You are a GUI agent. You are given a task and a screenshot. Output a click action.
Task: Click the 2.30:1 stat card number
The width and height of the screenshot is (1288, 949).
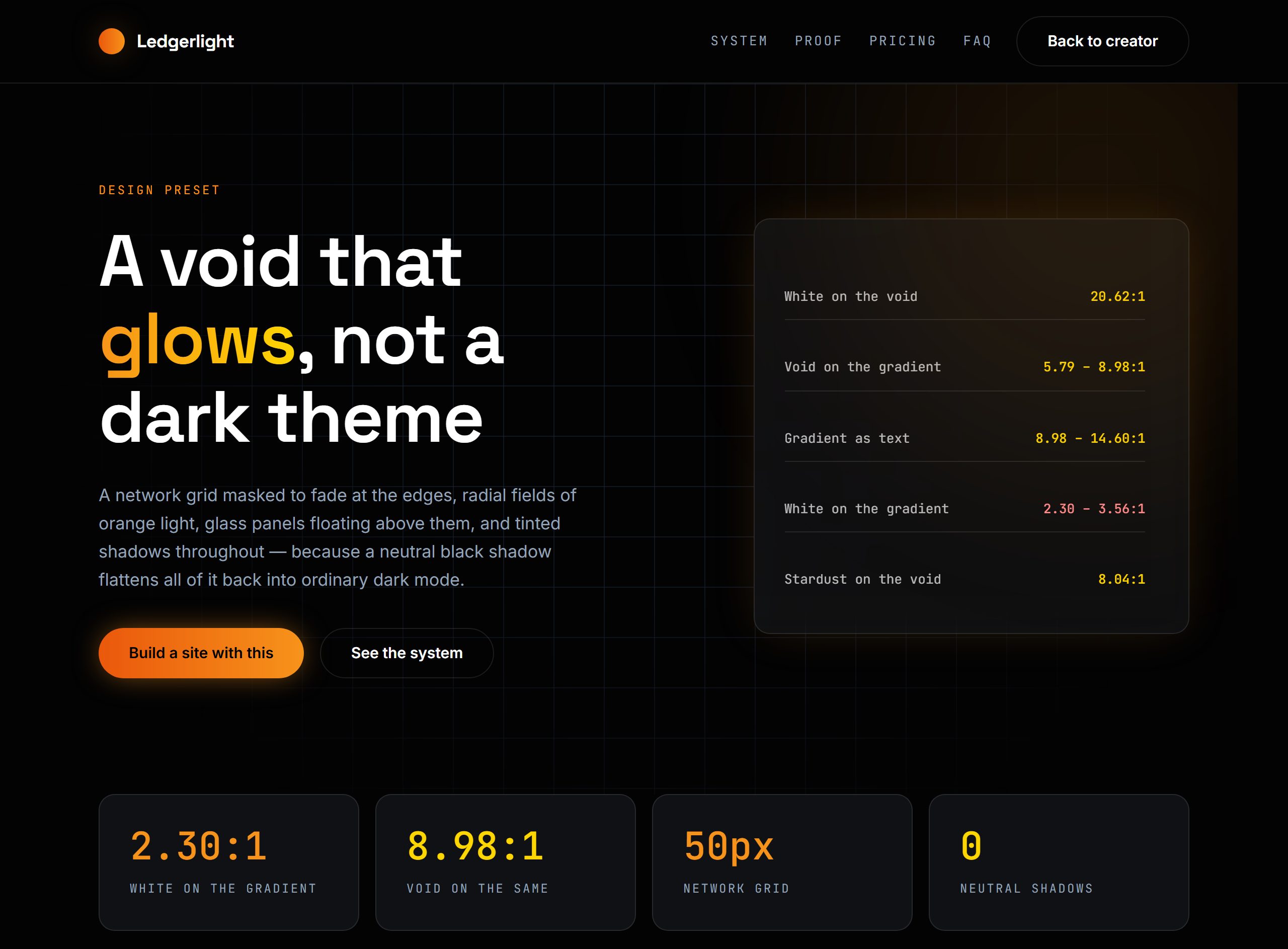199,847
